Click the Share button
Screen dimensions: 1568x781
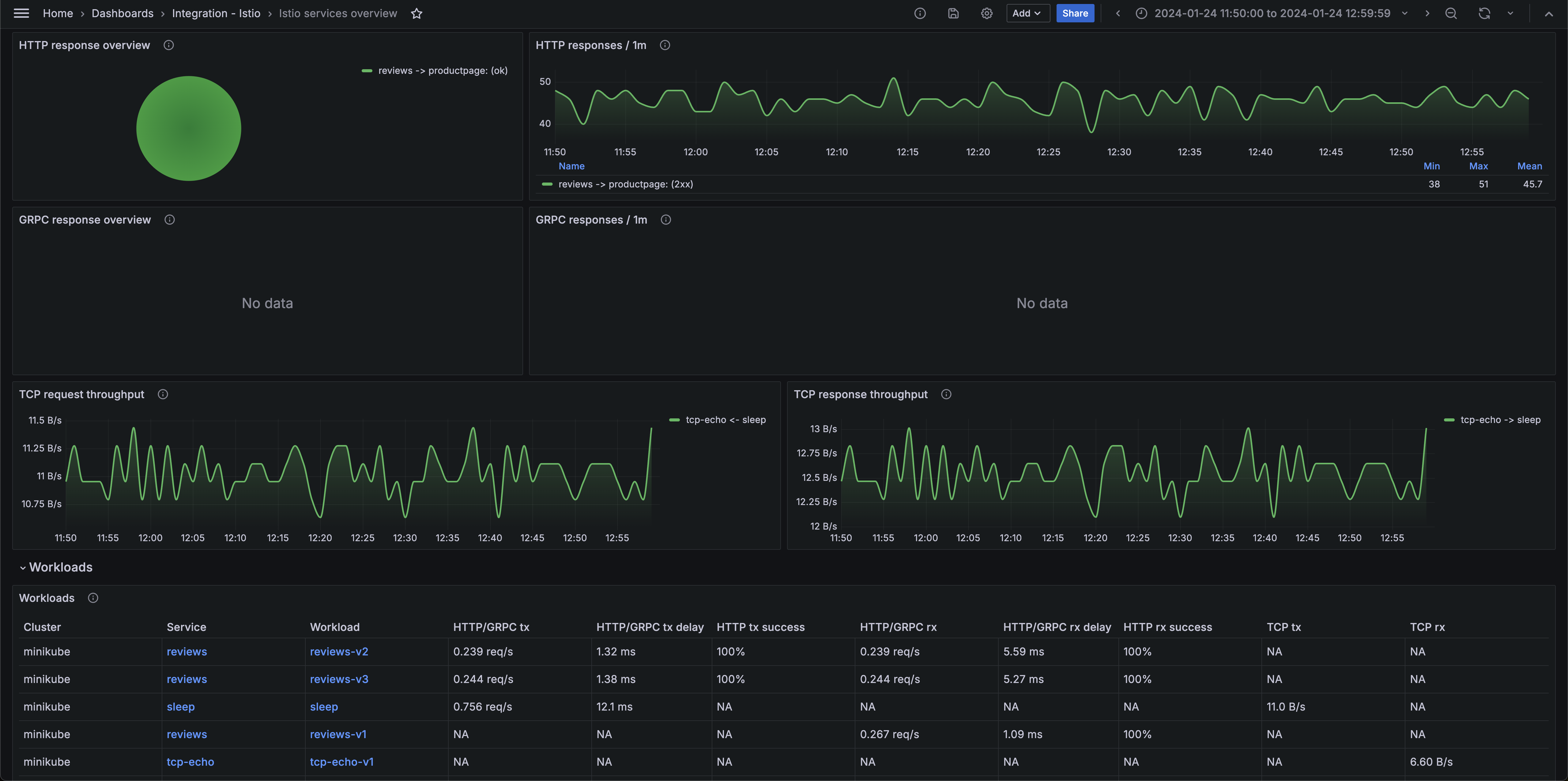[x=1075, y=13]
